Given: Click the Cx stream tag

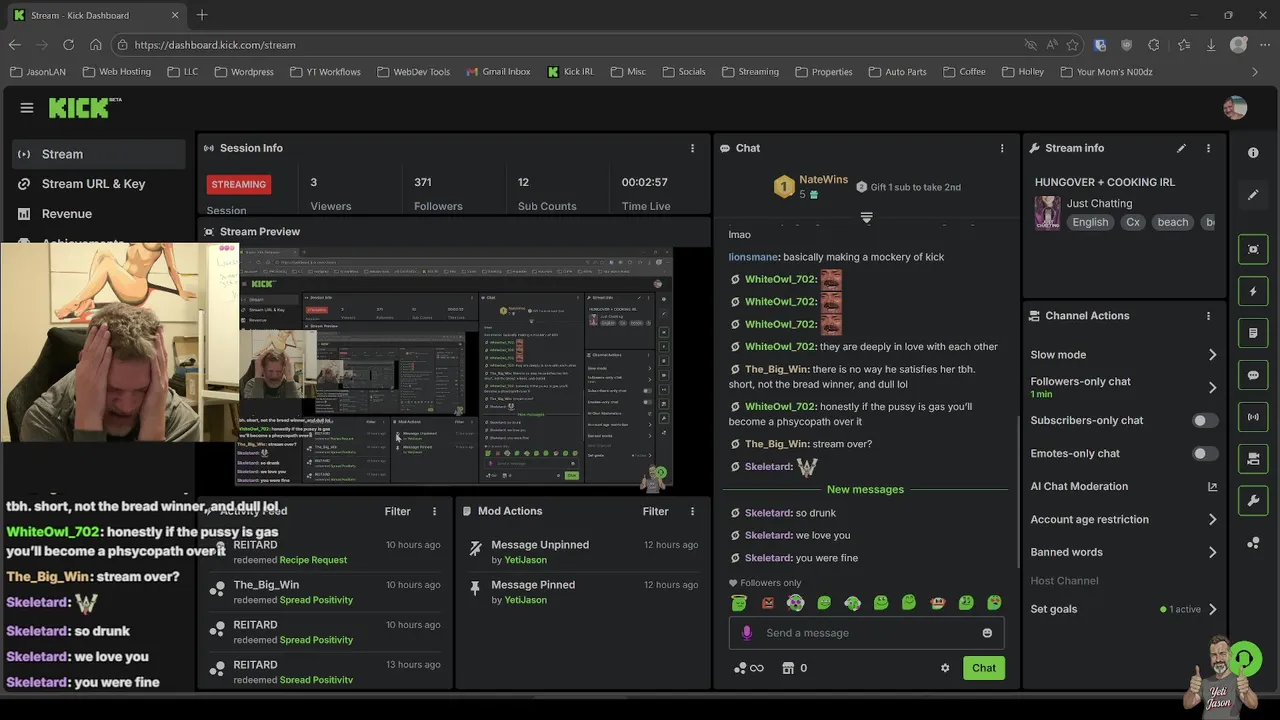Looking at the screenshot, I should [1133, 223].
